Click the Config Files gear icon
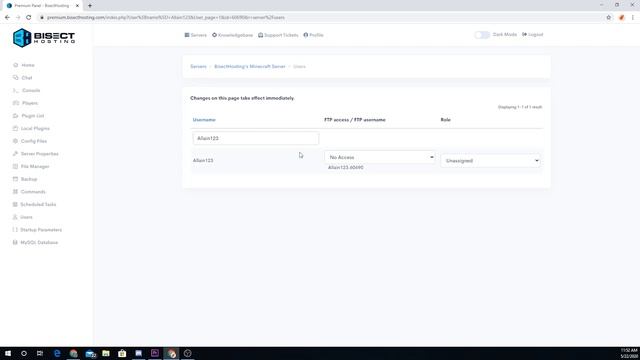The height and width of the screenshot is (360, 640). (16, 141)
